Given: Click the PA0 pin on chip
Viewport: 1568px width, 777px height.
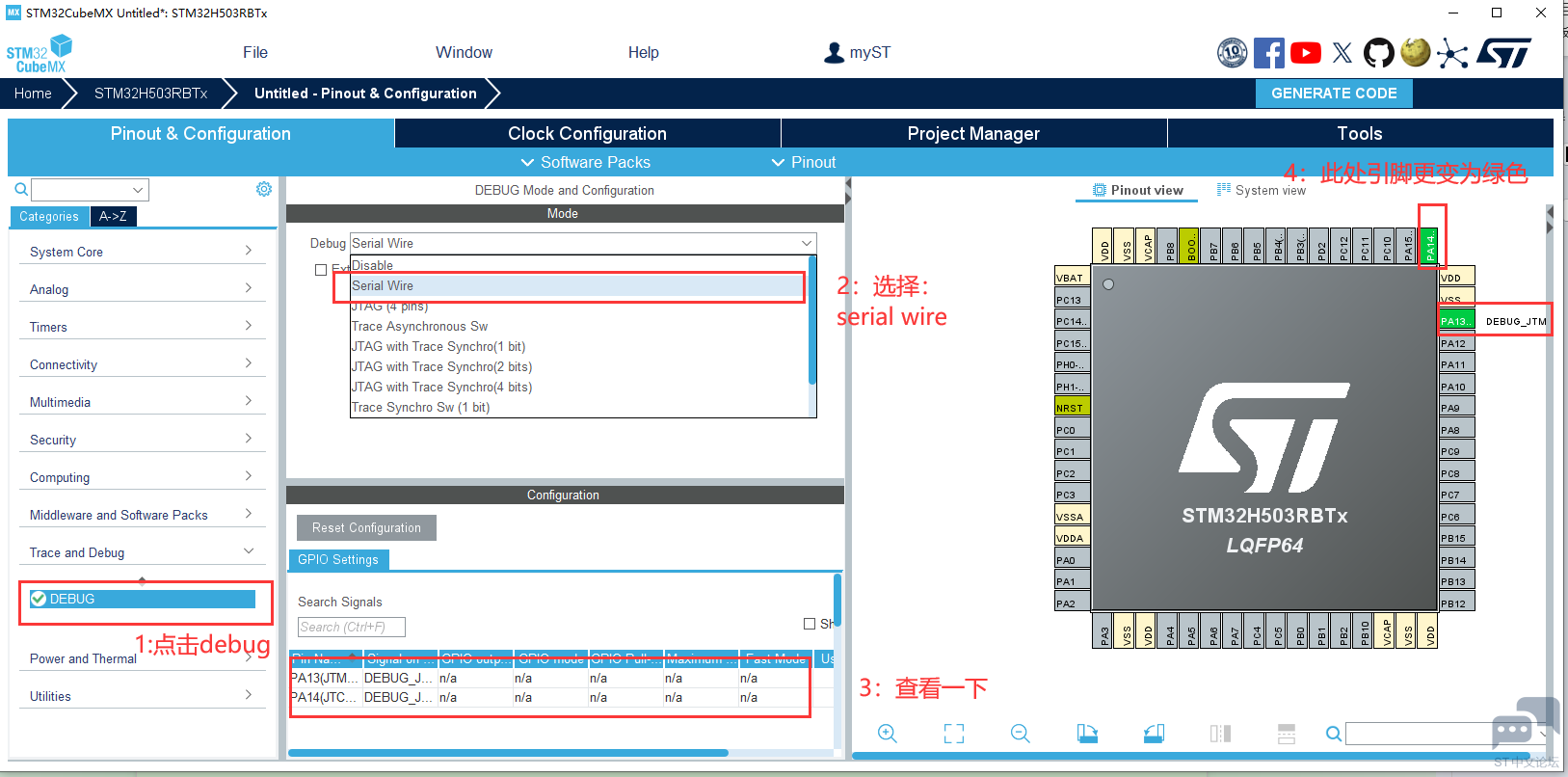Looking at the screenshot, I should 1073,560.
